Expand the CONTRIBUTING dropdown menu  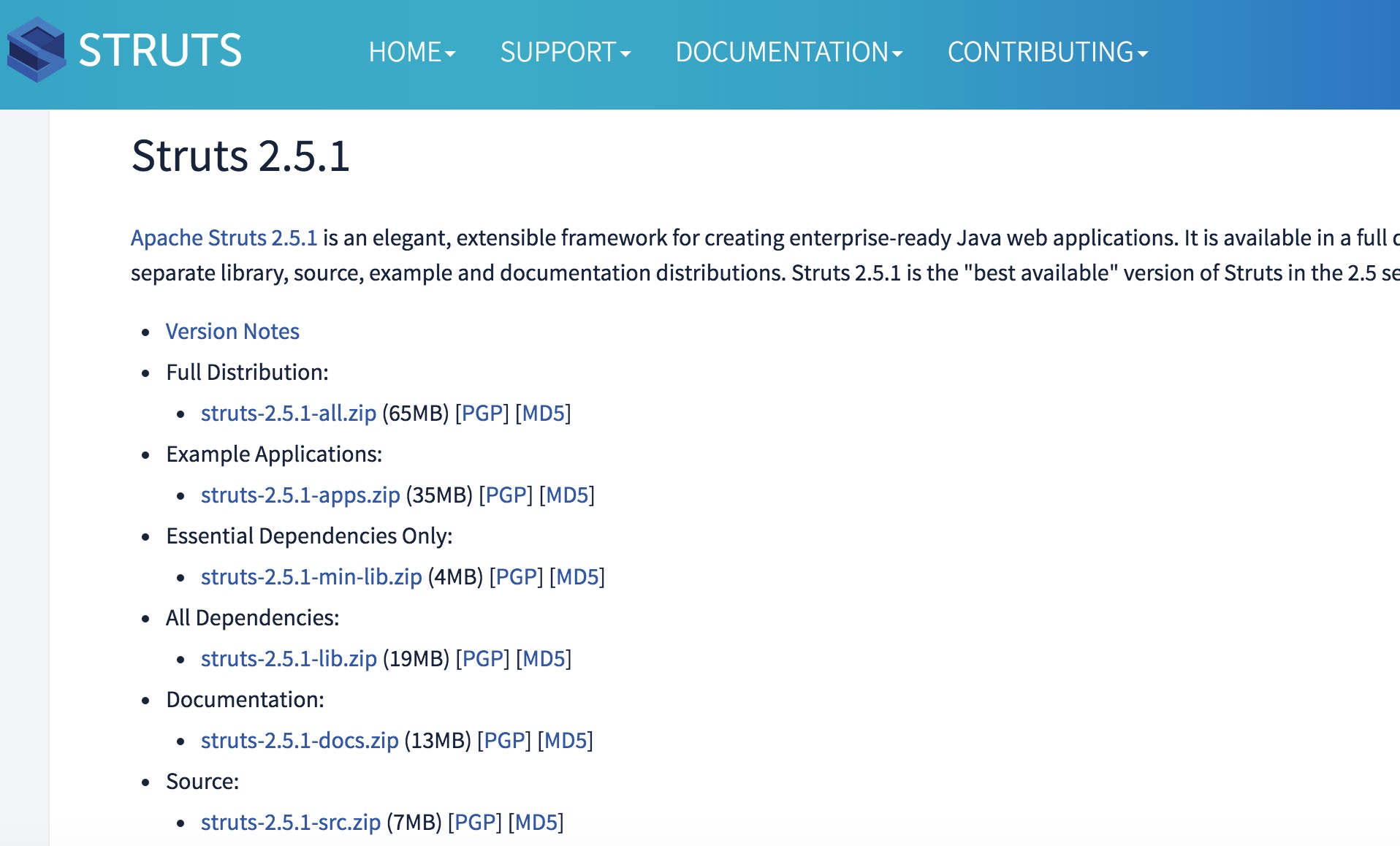click(1048, 52)
